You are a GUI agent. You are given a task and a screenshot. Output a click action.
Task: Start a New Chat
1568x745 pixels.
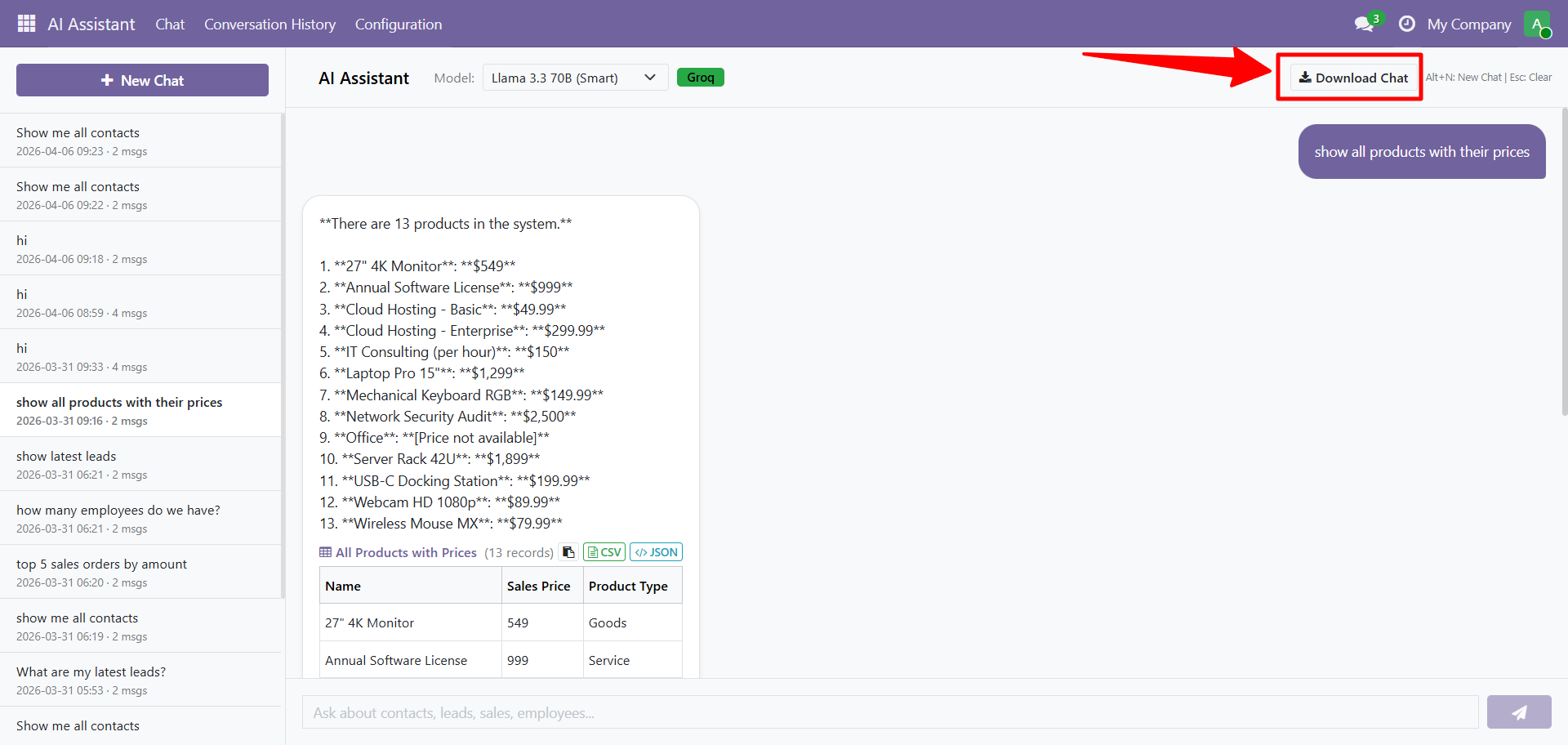[142, 80]
